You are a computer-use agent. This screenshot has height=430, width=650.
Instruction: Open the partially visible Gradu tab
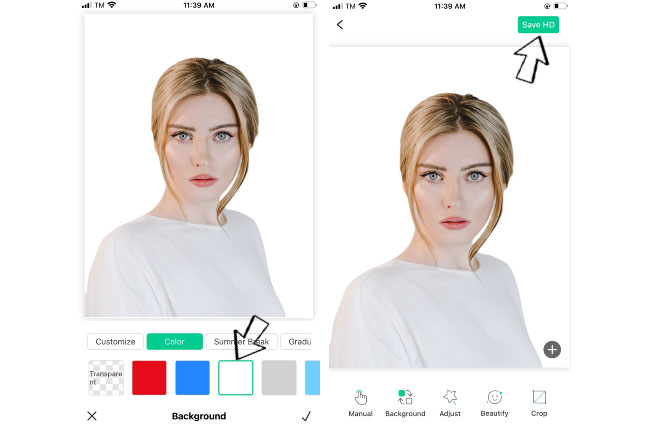pyautogui.click(x=296, y=342)
